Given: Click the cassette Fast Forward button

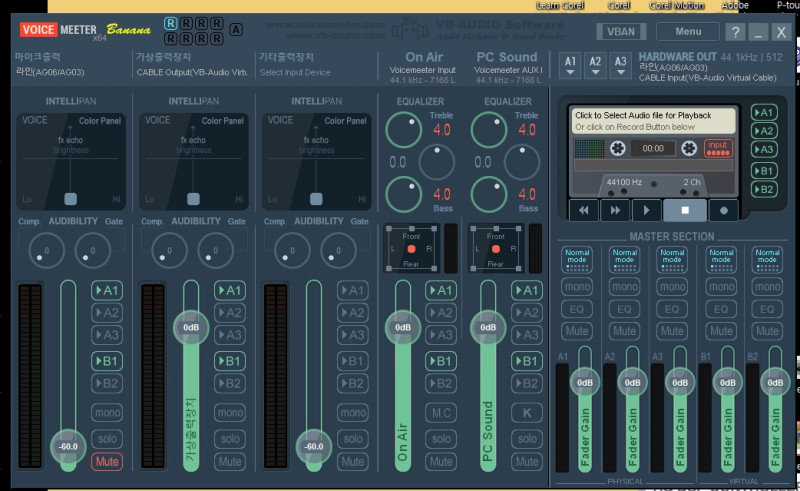Looking at the screenshot, I should pyautogui.click(x=617, y=211).
